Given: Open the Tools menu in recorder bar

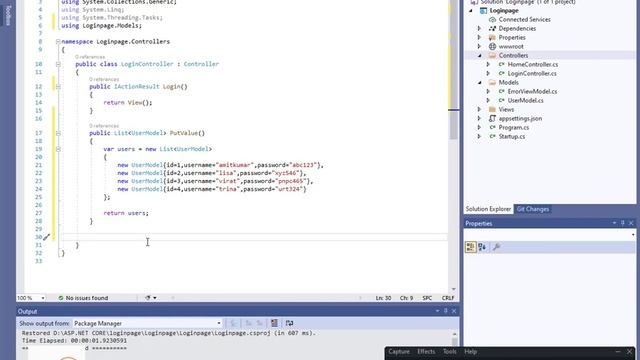Looking at the screenshot, I should [x=449, y=351].
